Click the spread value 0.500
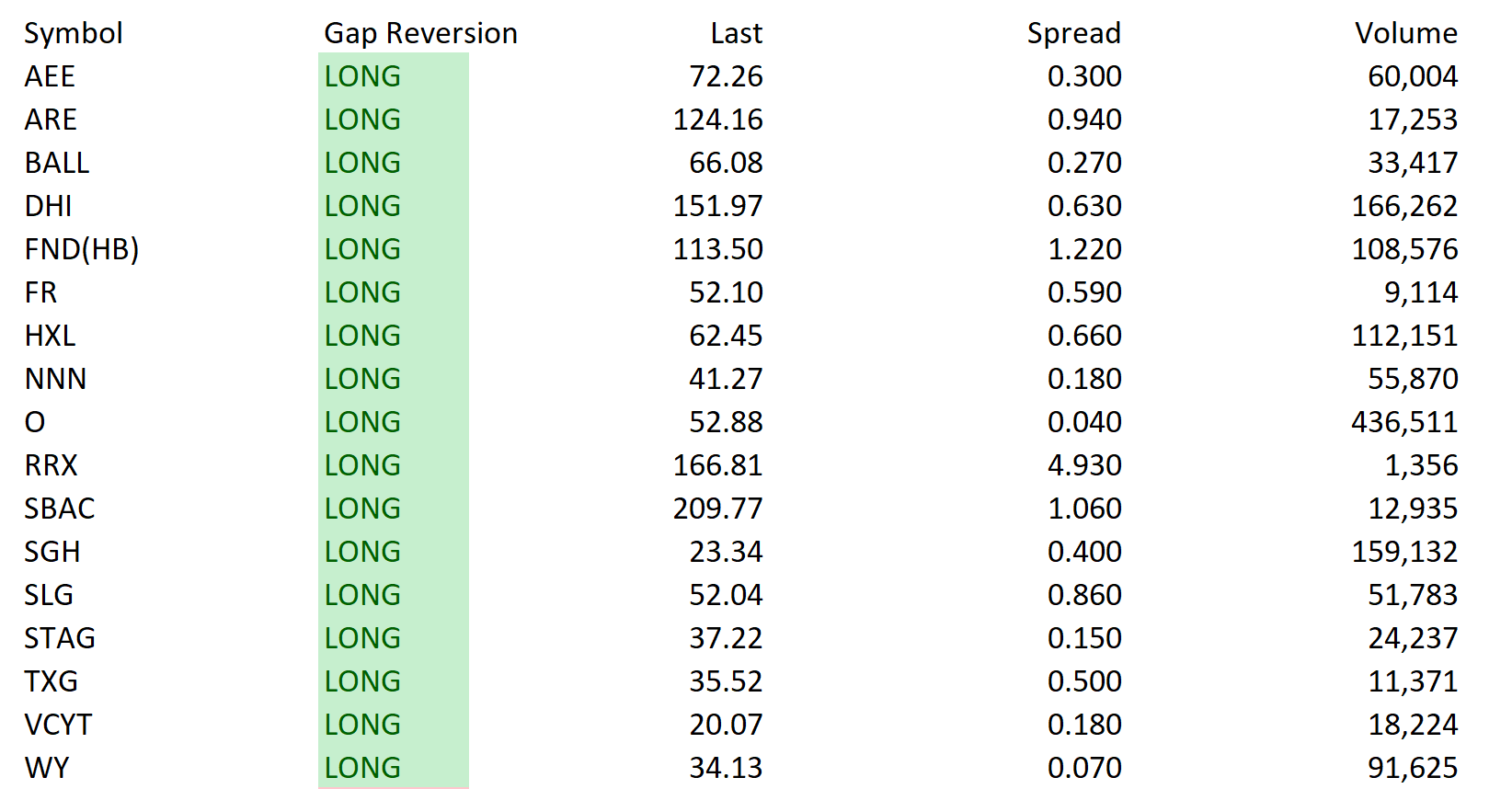This screenshot has height=789, width=1512. coord(1084,681)
